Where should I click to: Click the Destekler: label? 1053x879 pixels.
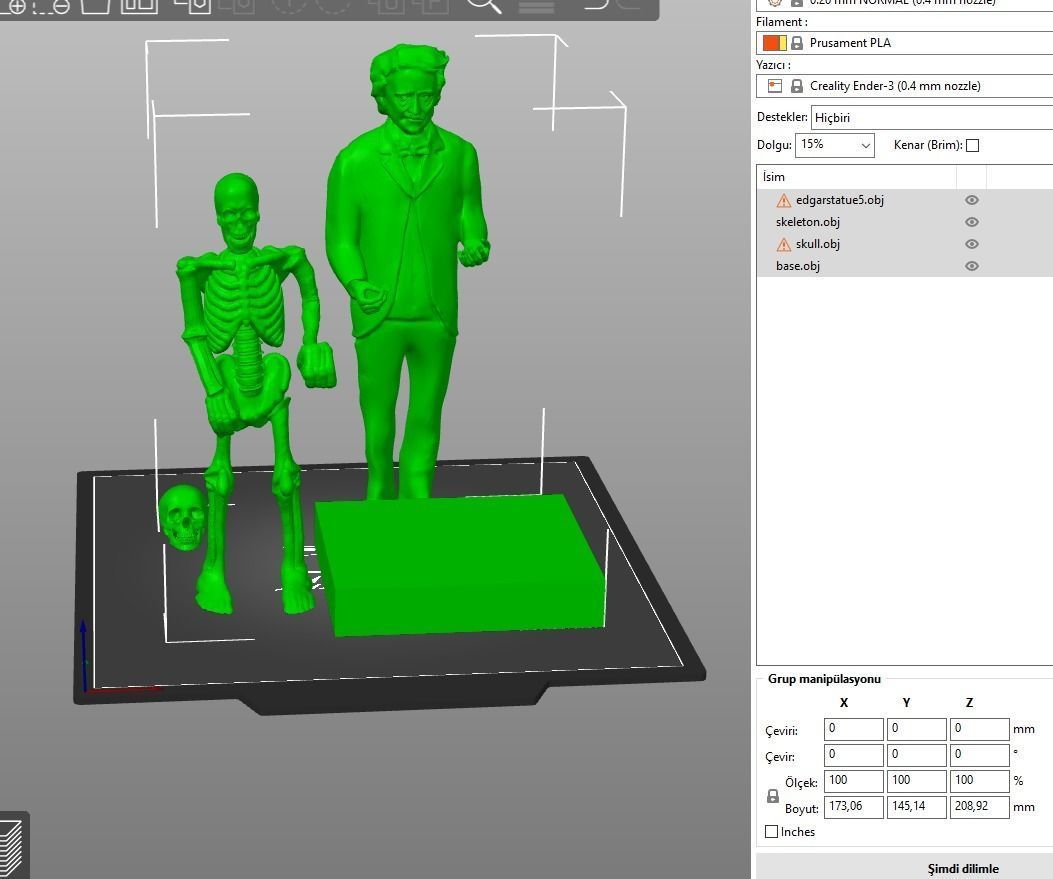782,117
